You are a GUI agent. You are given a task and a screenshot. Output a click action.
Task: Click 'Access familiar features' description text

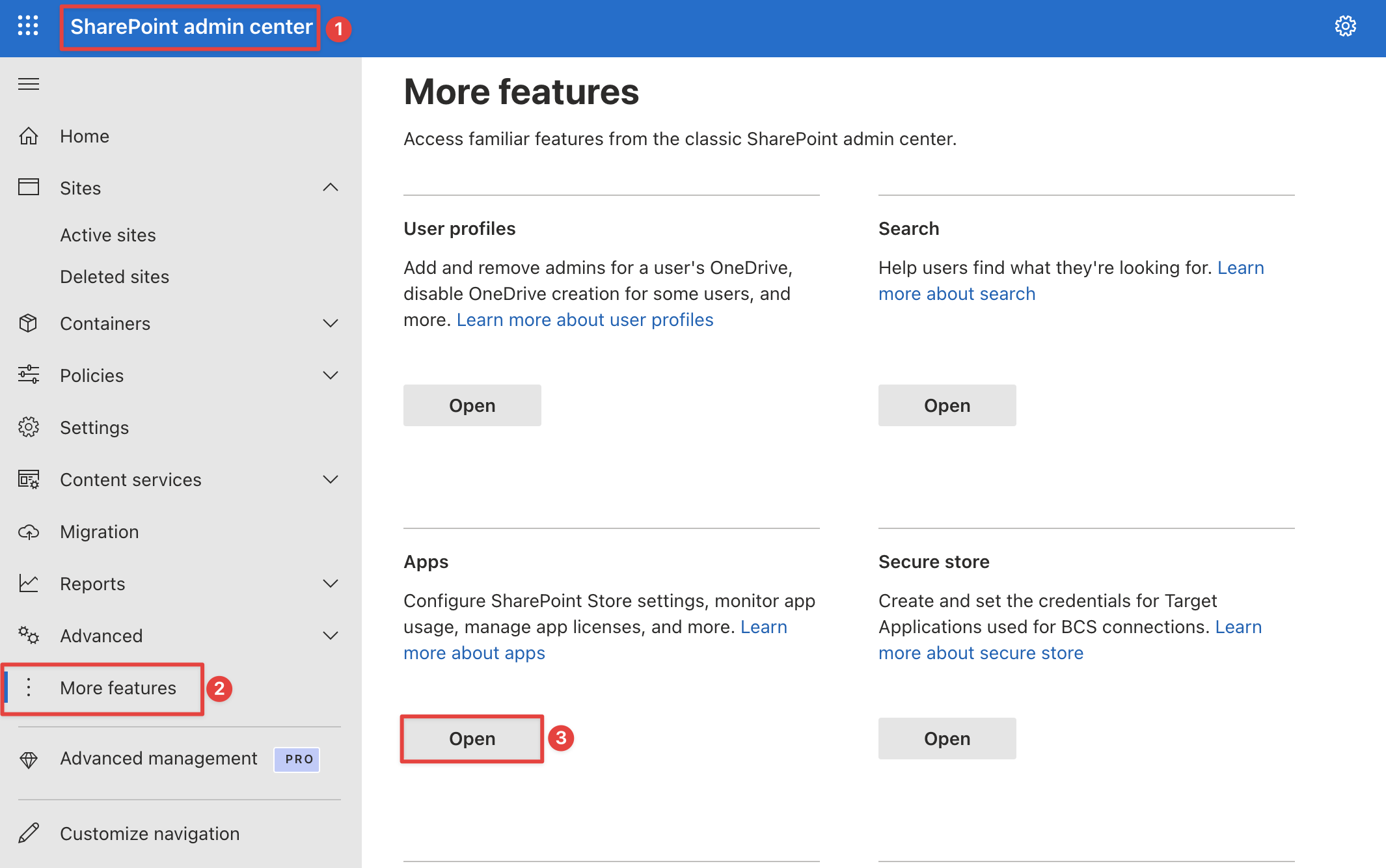(680, 139)
